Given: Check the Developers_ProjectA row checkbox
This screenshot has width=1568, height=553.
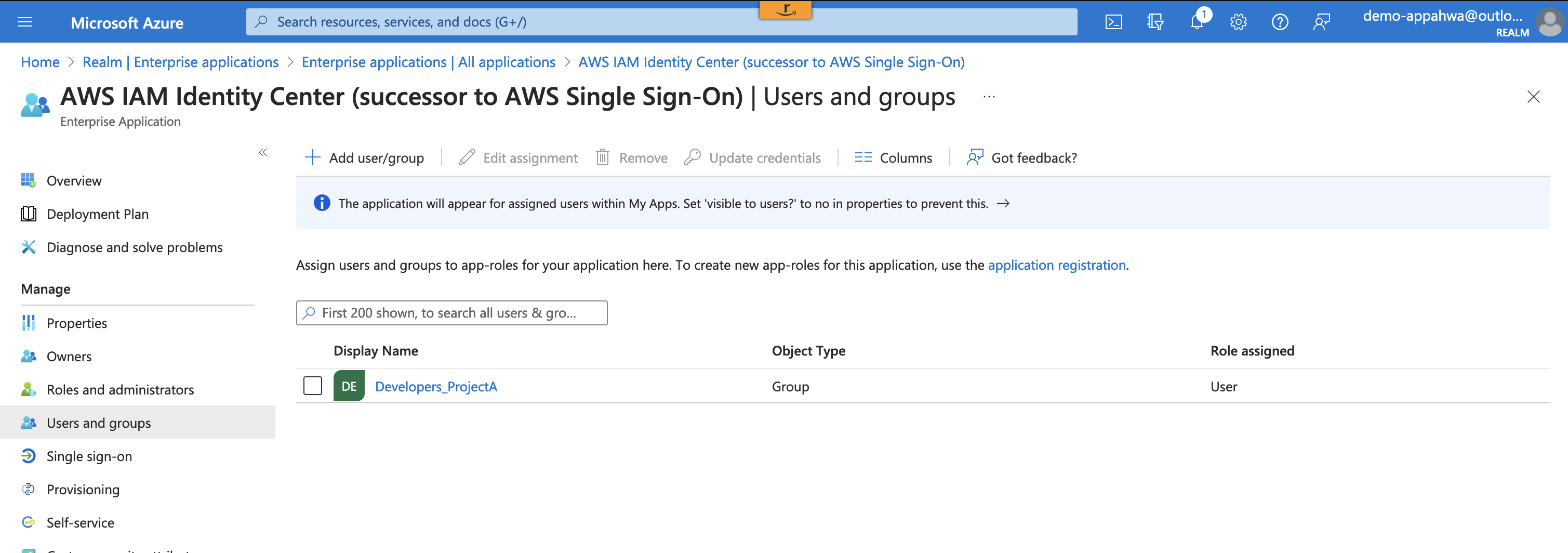Looking at the screenshot, I should click(313, 386).
